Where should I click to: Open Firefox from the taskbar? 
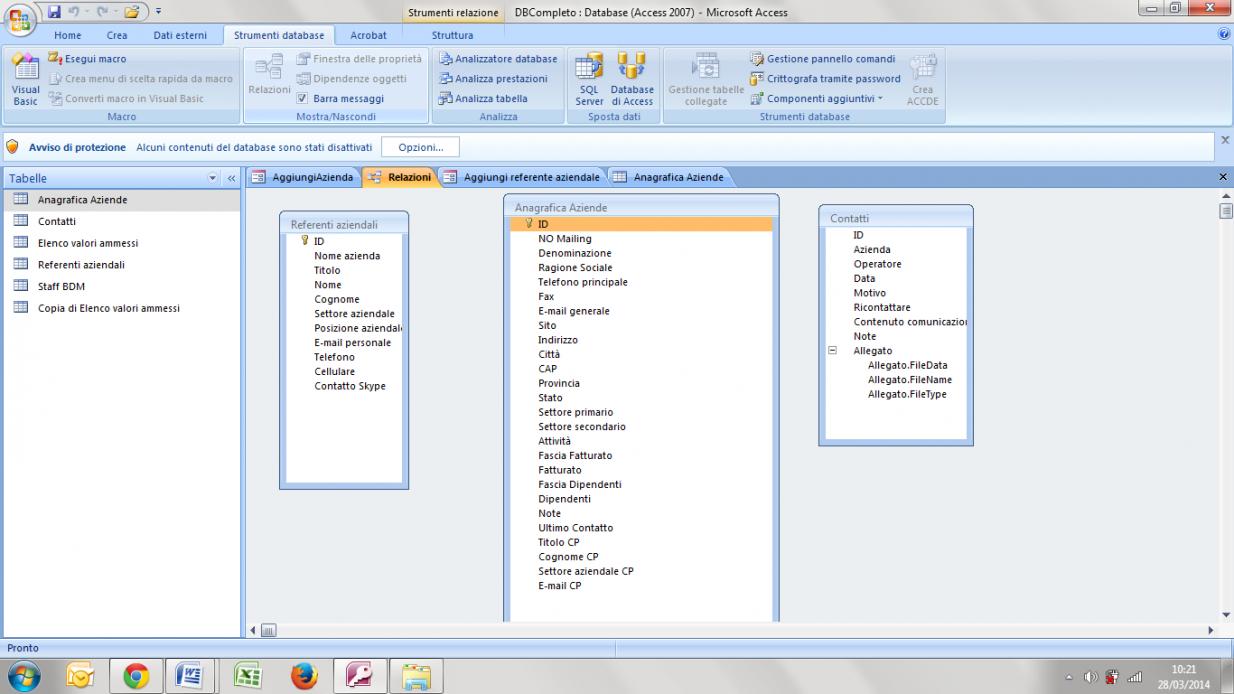303,677
